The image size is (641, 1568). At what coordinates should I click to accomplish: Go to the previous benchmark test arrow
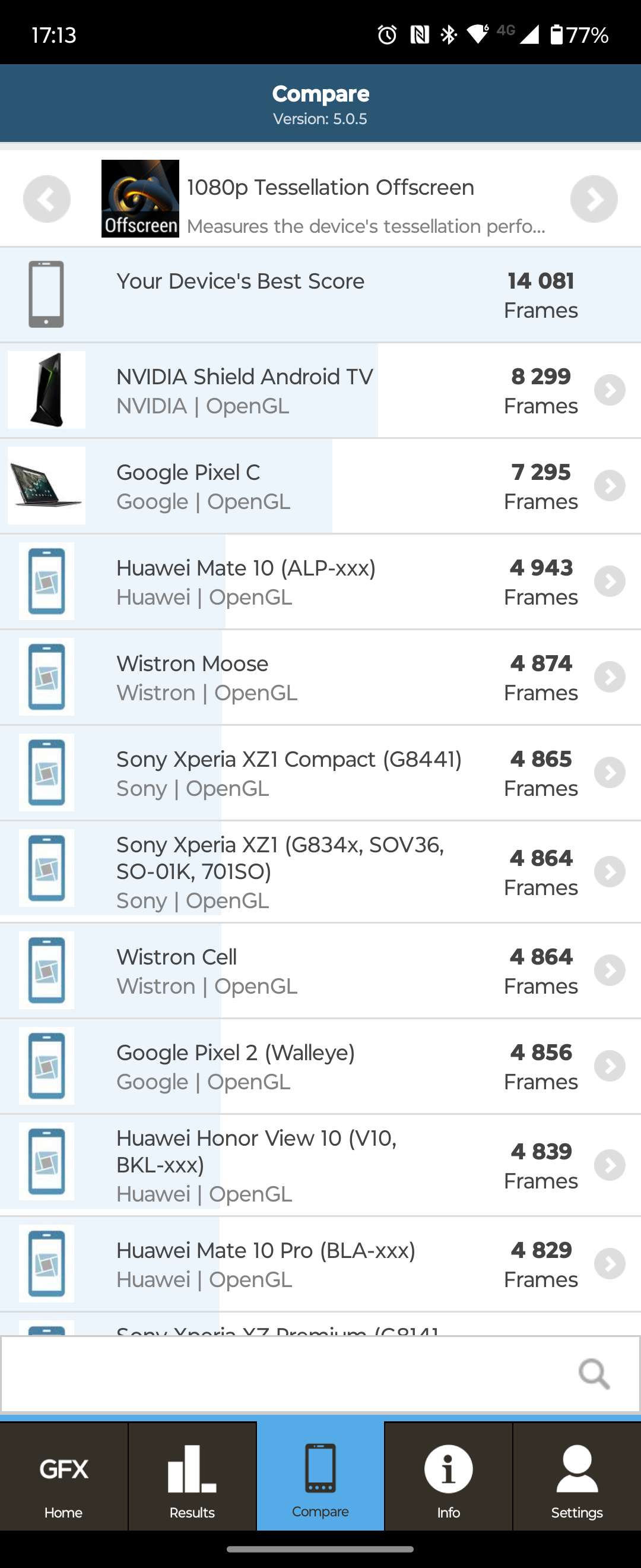[x=47, y=199]
